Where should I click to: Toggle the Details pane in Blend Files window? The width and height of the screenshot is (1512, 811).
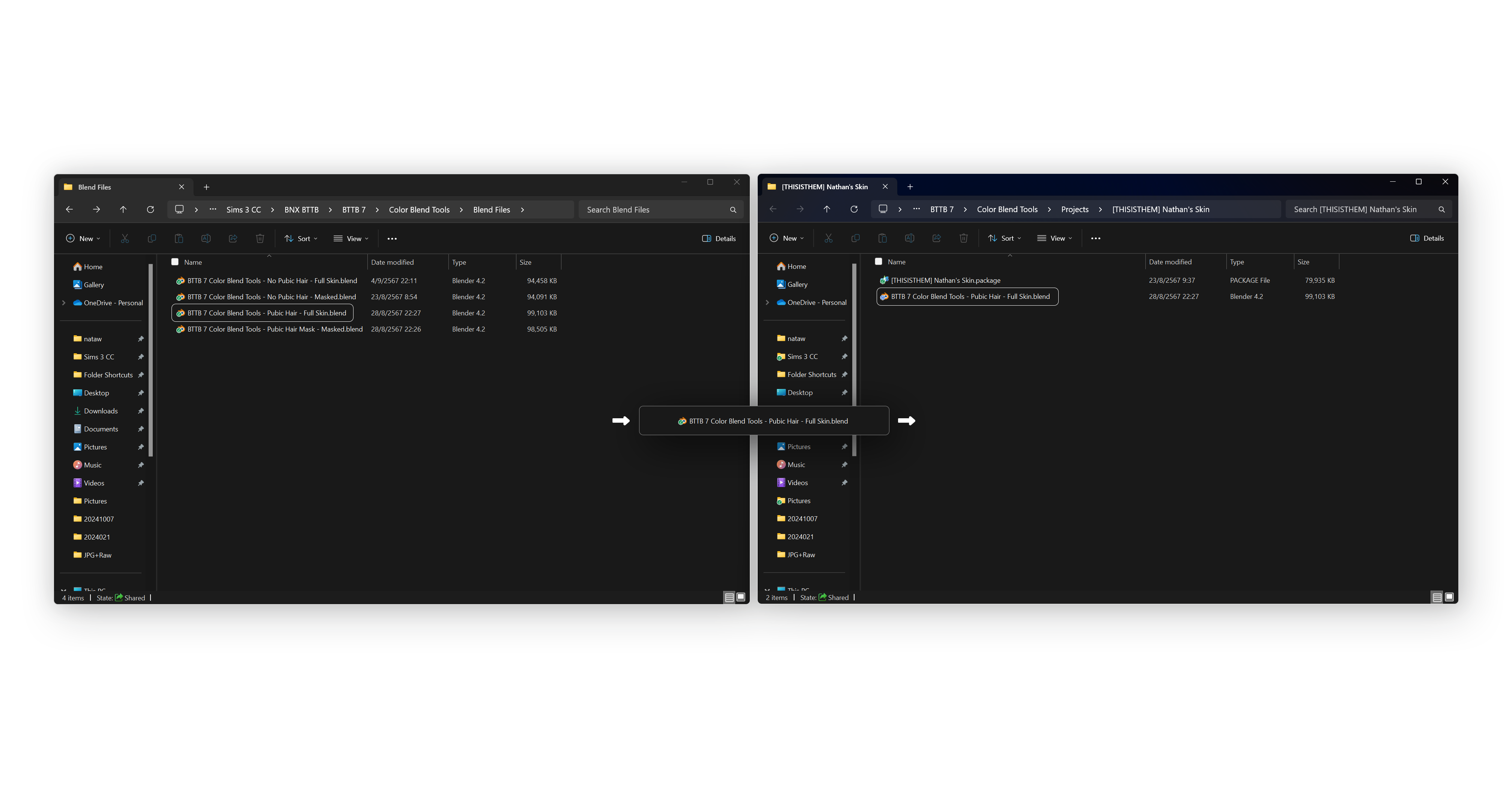(x=718, y=238)
